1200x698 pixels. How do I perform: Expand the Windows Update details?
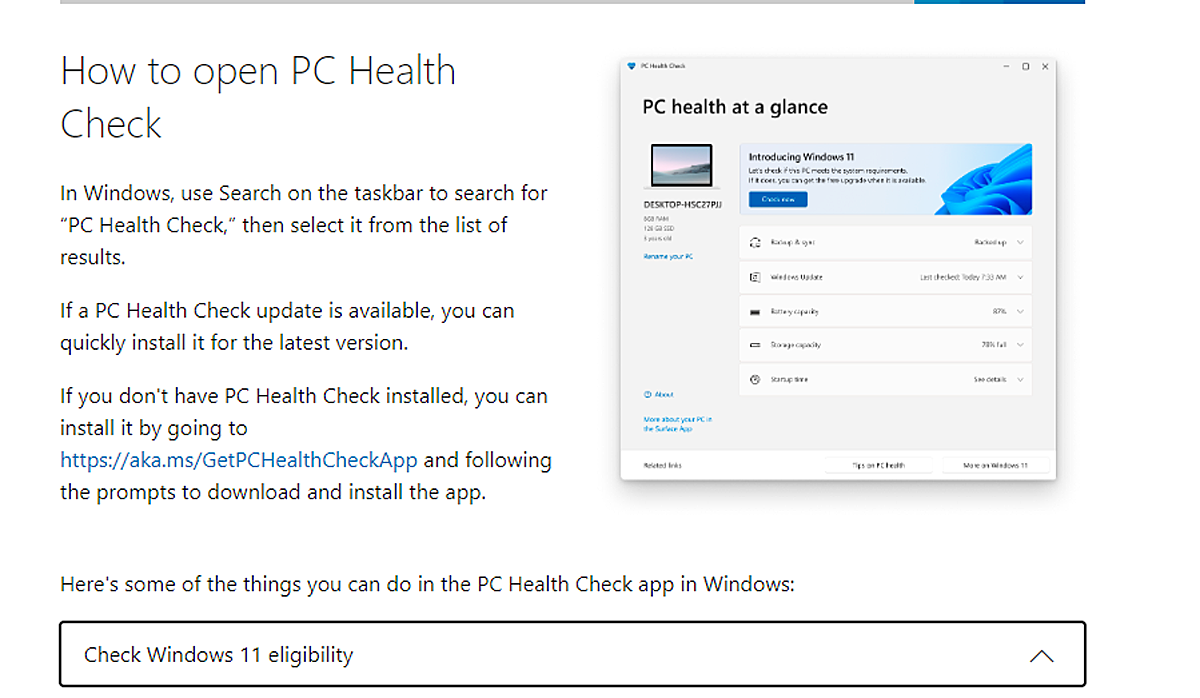[x=1019, y=277]
